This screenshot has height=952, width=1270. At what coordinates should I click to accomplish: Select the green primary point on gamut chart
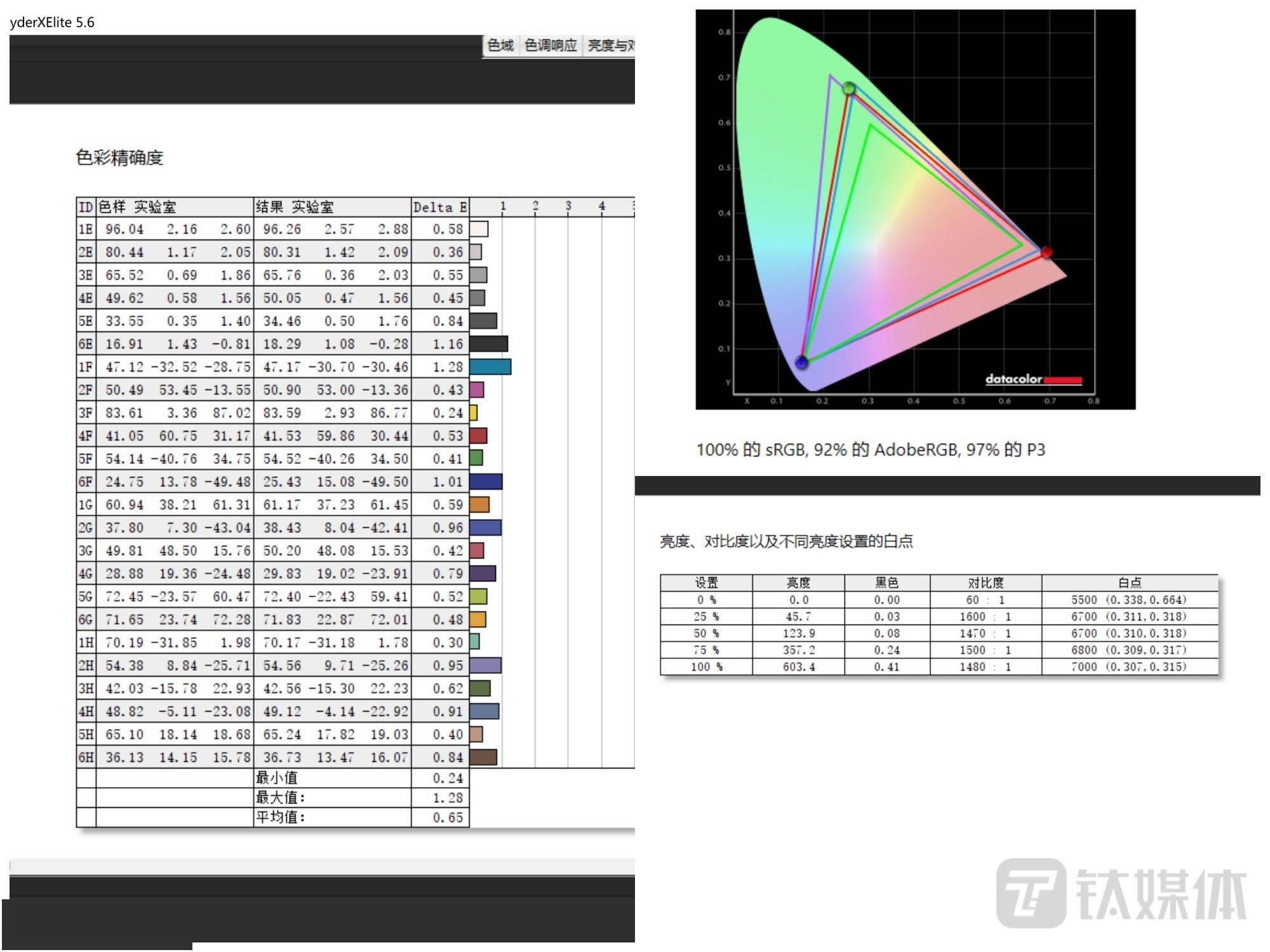point(849,88)
